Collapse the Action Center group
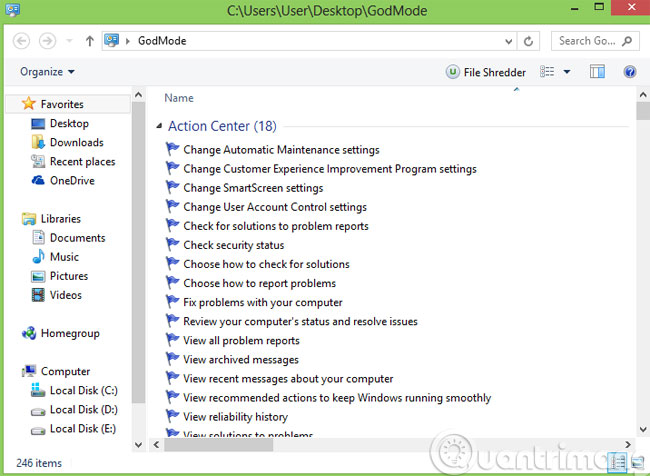This screenshot has height=476, width=650. pos(159,127)
